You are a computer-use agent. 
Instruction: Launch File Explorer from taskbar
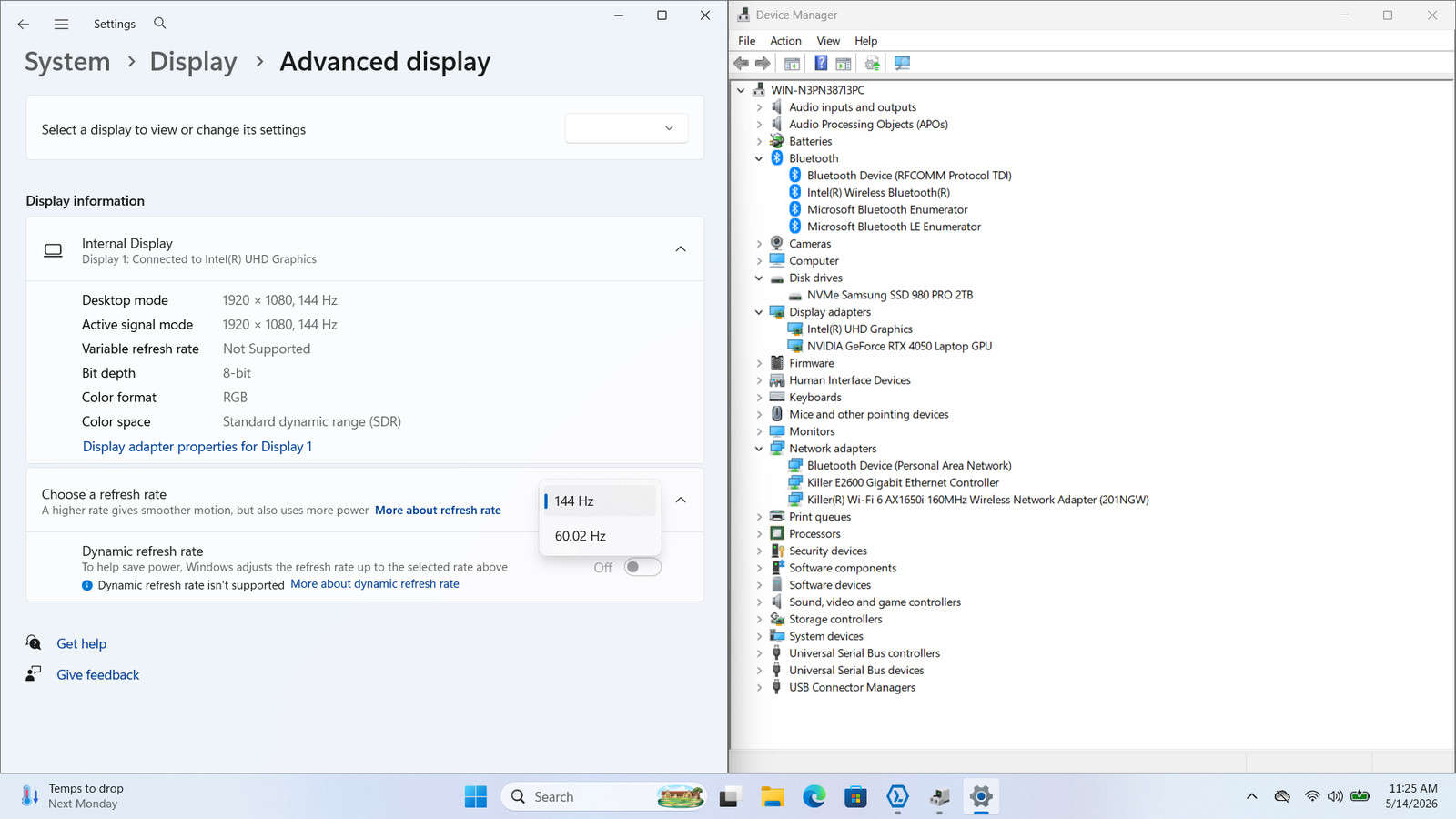(x=773, y=797)
